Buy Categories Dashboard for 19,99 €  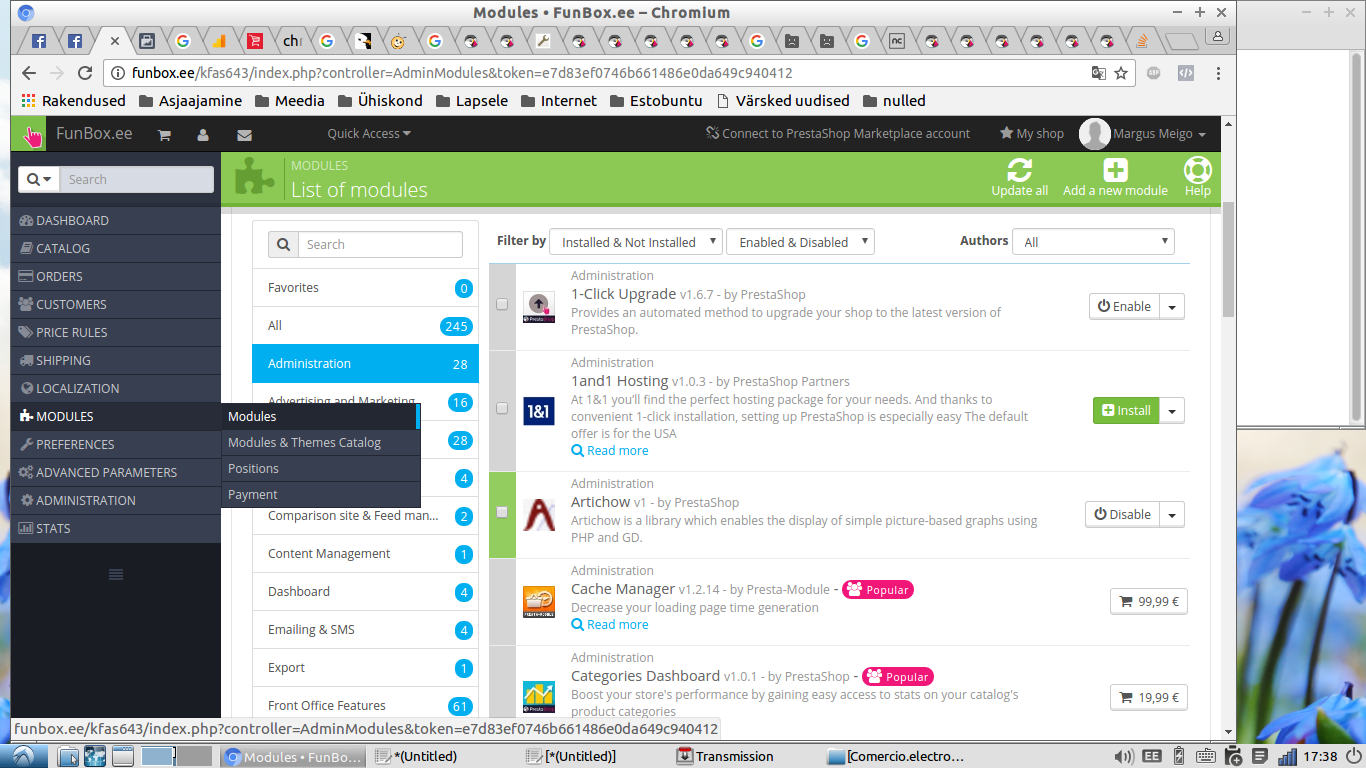pos(1149,697)
